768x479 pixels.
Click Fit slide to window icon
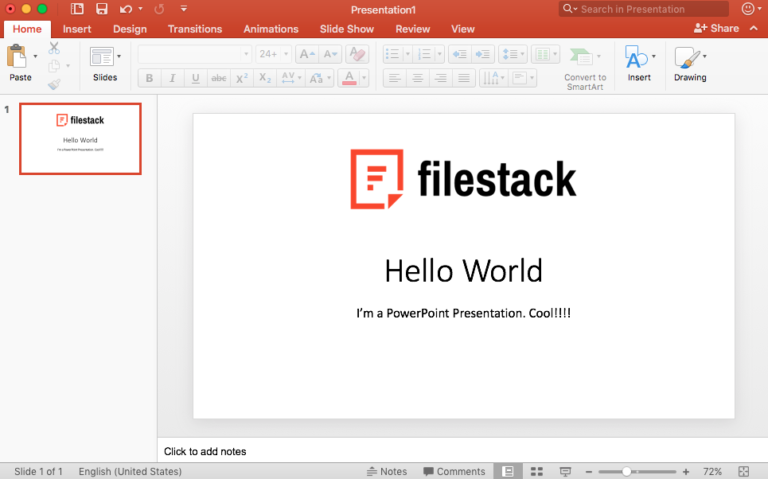(743, 471)
